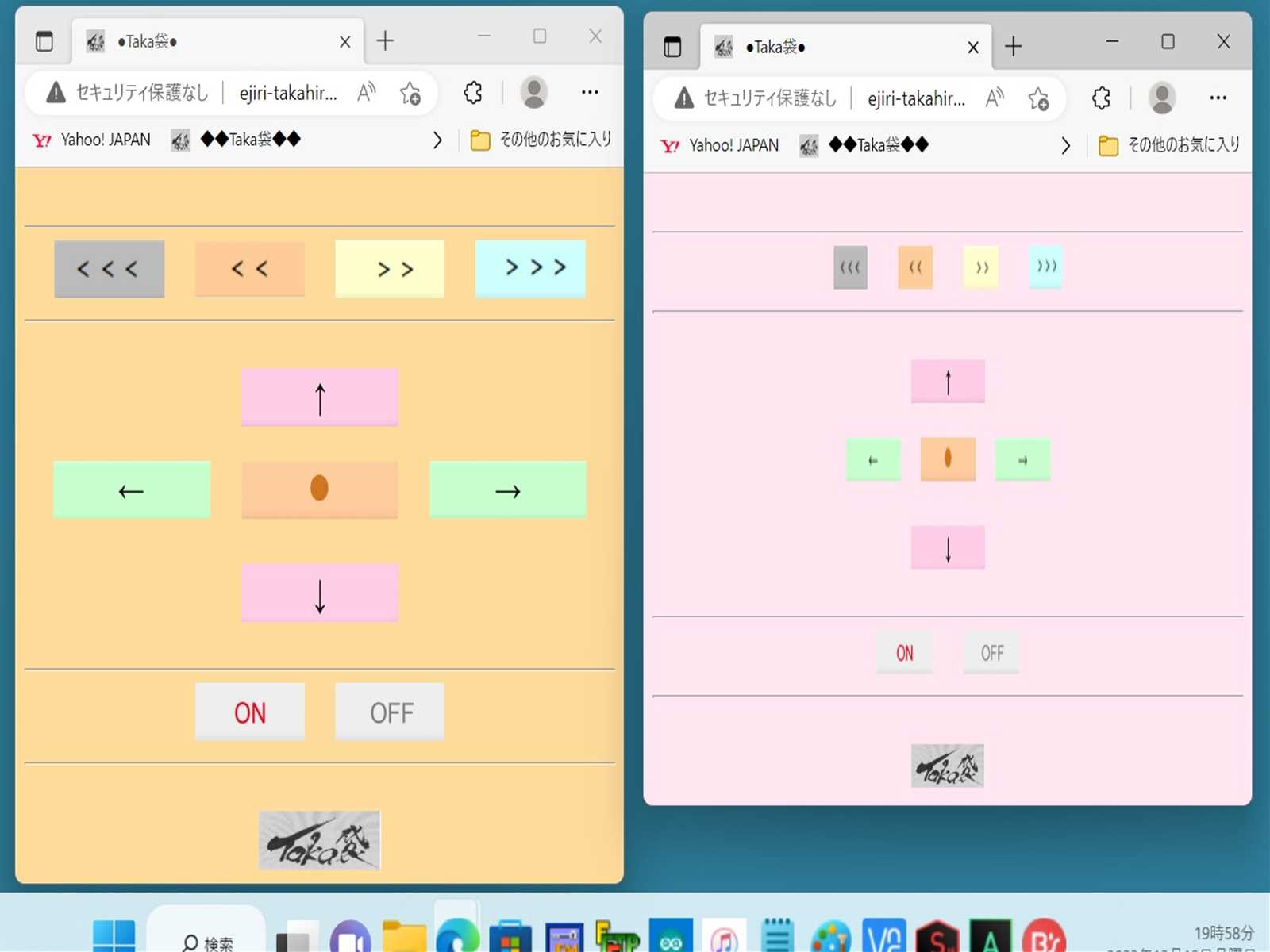Open the three-dot settings menu in right browser

pyautogui.click(x=1218, y=98)
